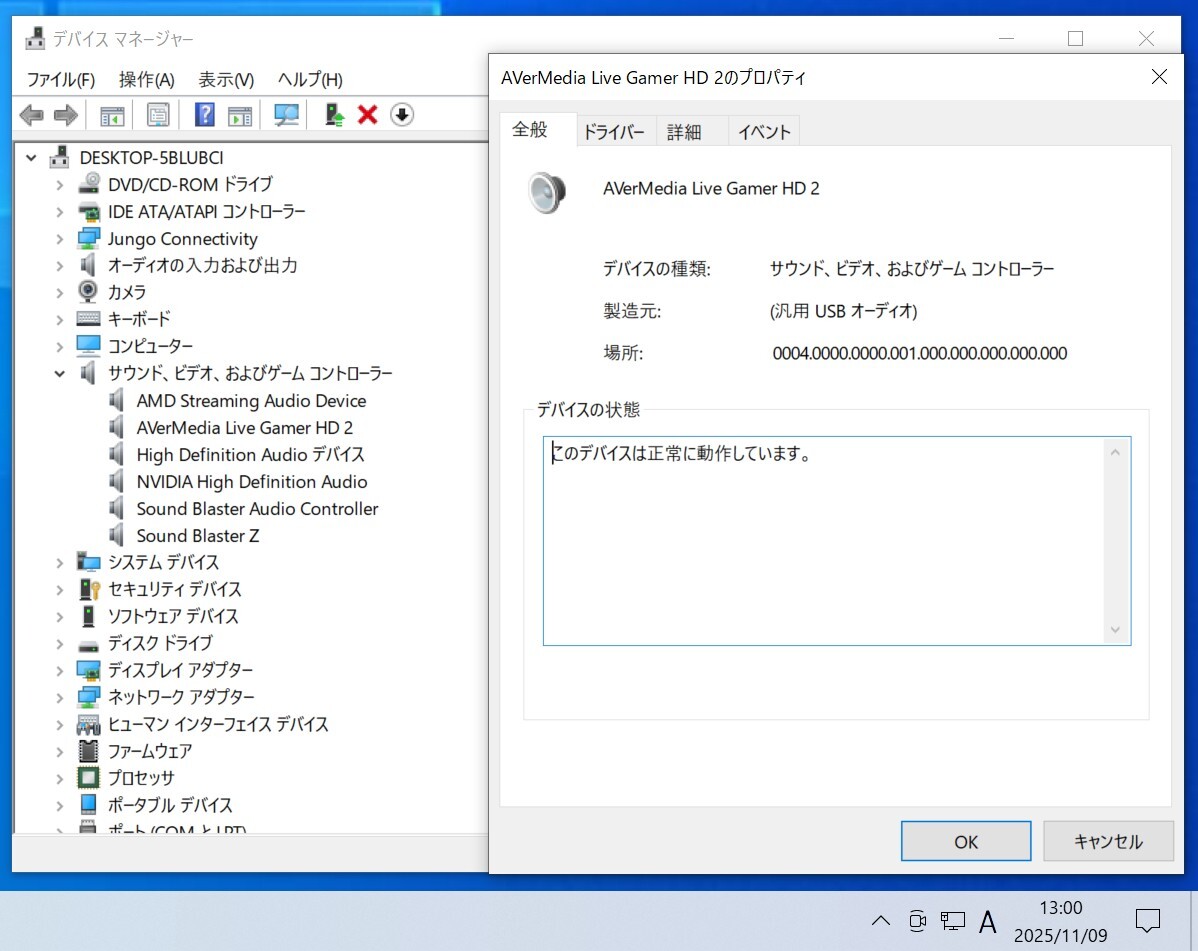The width and height of the screenshot is (1198, 951).
Task: Click the (汎用 USB オーディオ) manufacturer text
Action: pos(843,311)
